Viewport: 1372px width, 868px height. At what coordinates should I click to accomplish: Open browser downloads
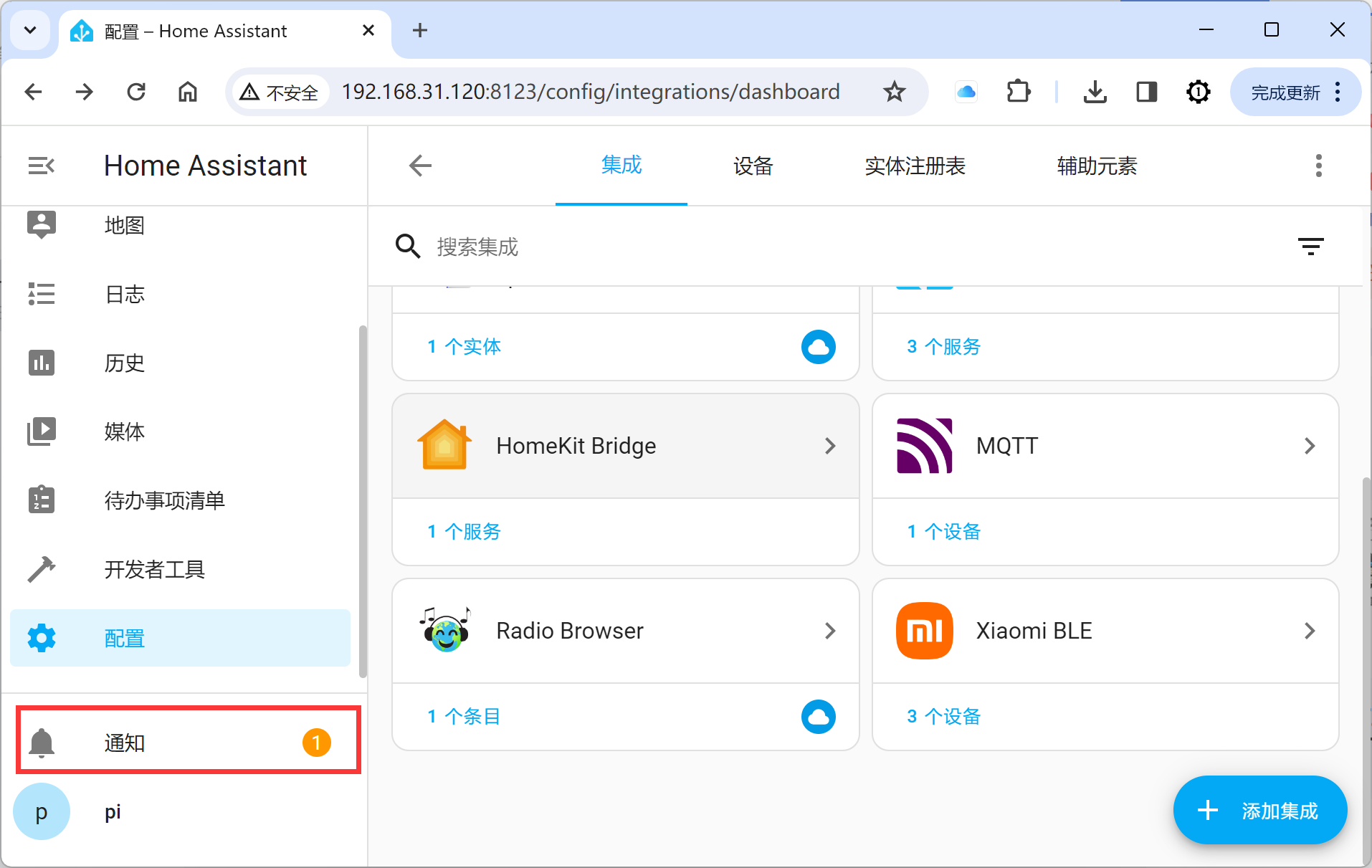1095,92
